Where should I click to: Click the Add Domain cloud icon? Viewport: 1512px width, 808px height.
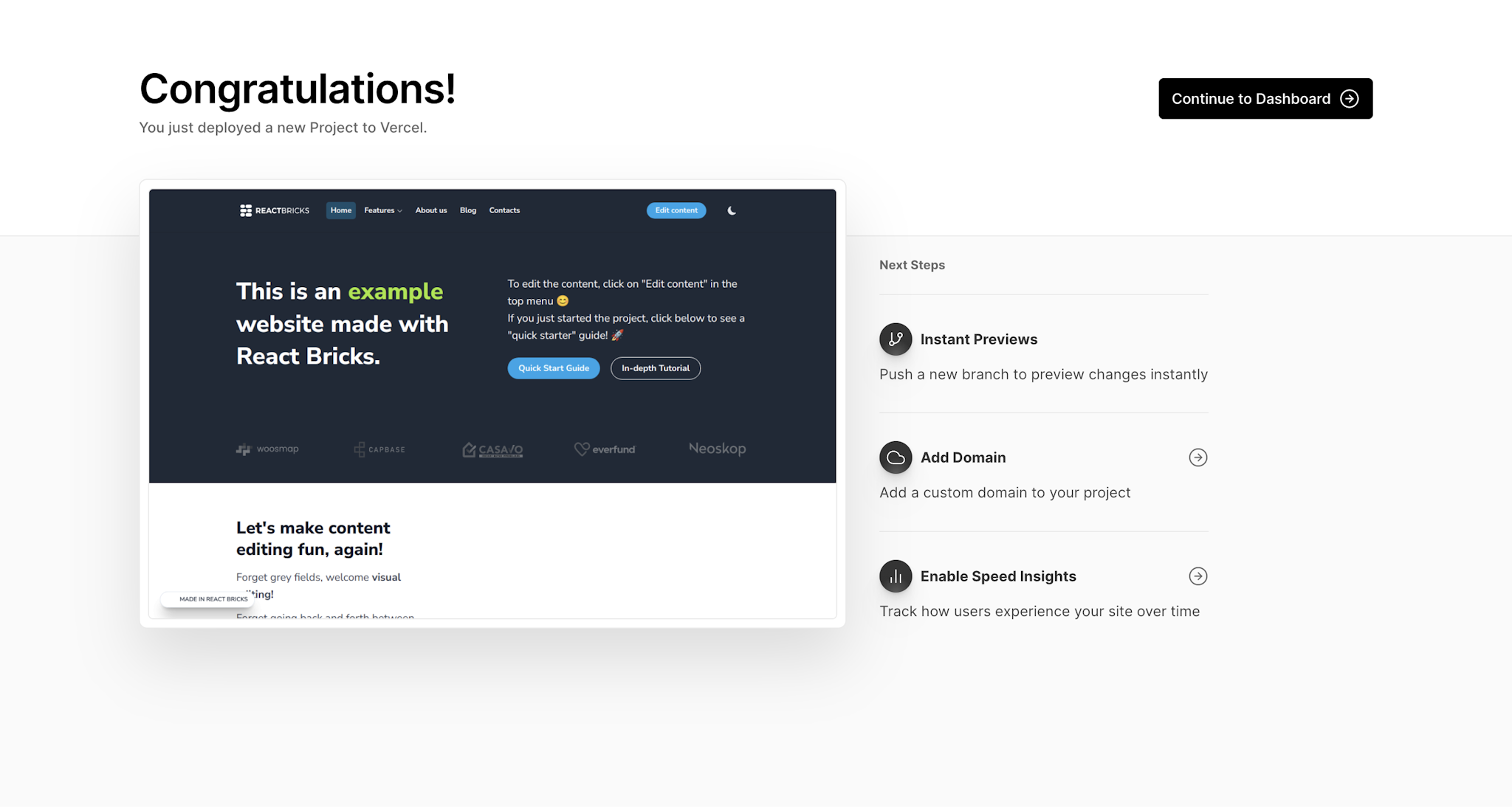(x=894, y=457)
